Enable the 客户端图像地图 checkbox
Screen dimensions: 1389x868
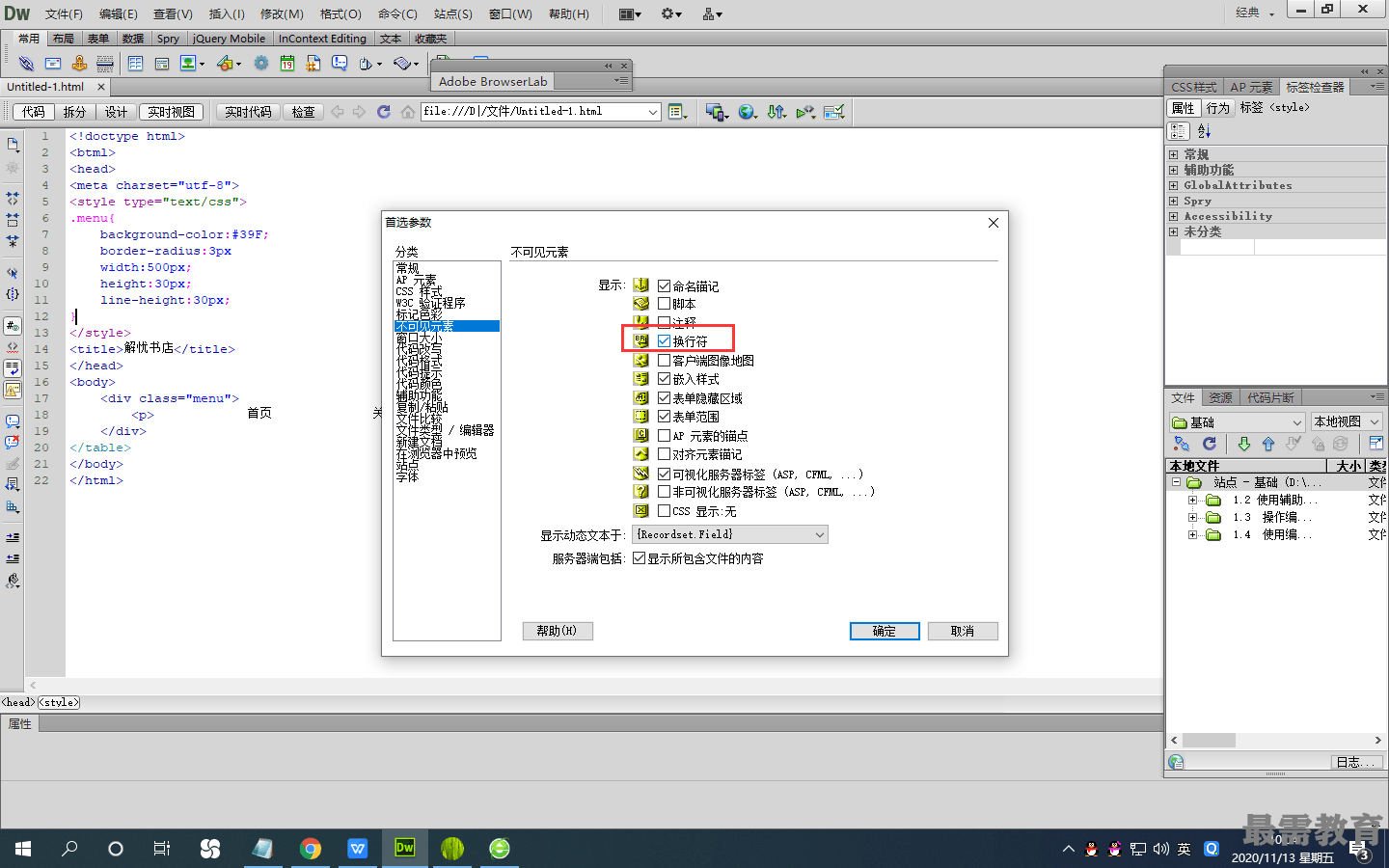pos(664,360)
